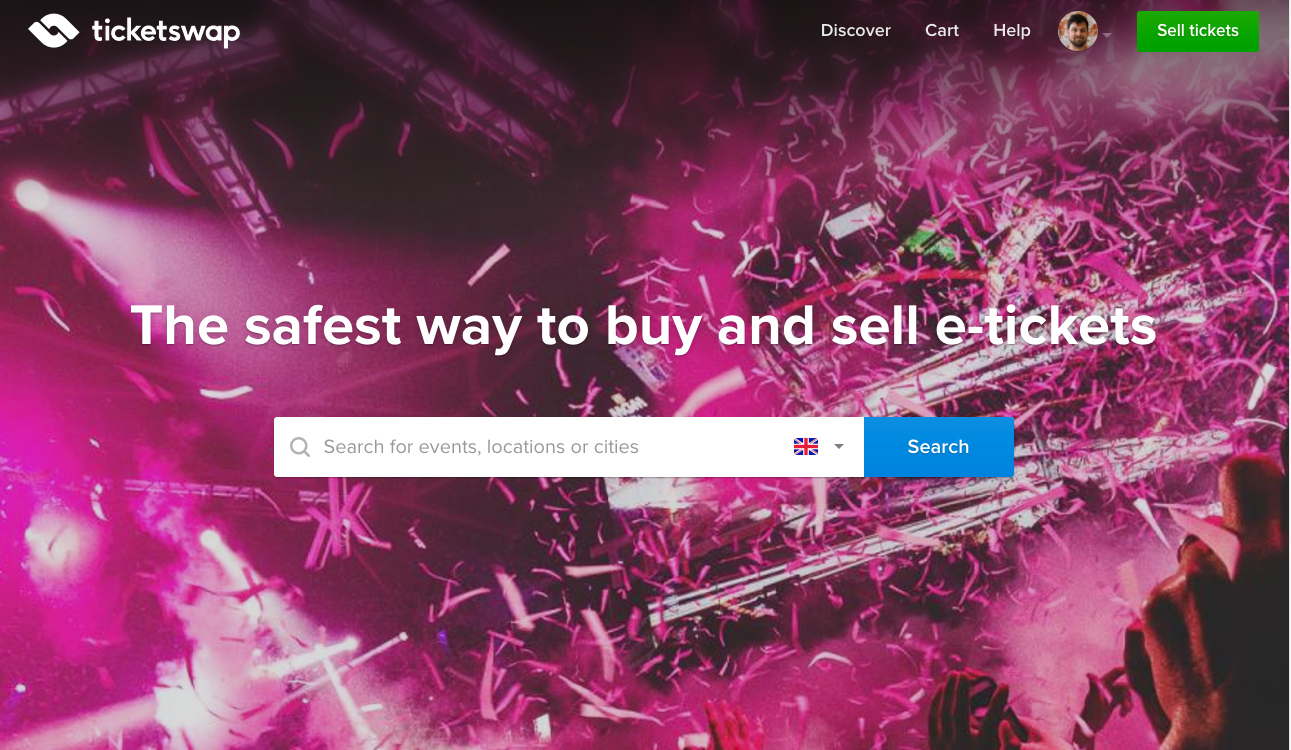The image size is (1291, 750).
Task: Click the TicketSwap swirl logo icon
Action: (x=53, y=31)
